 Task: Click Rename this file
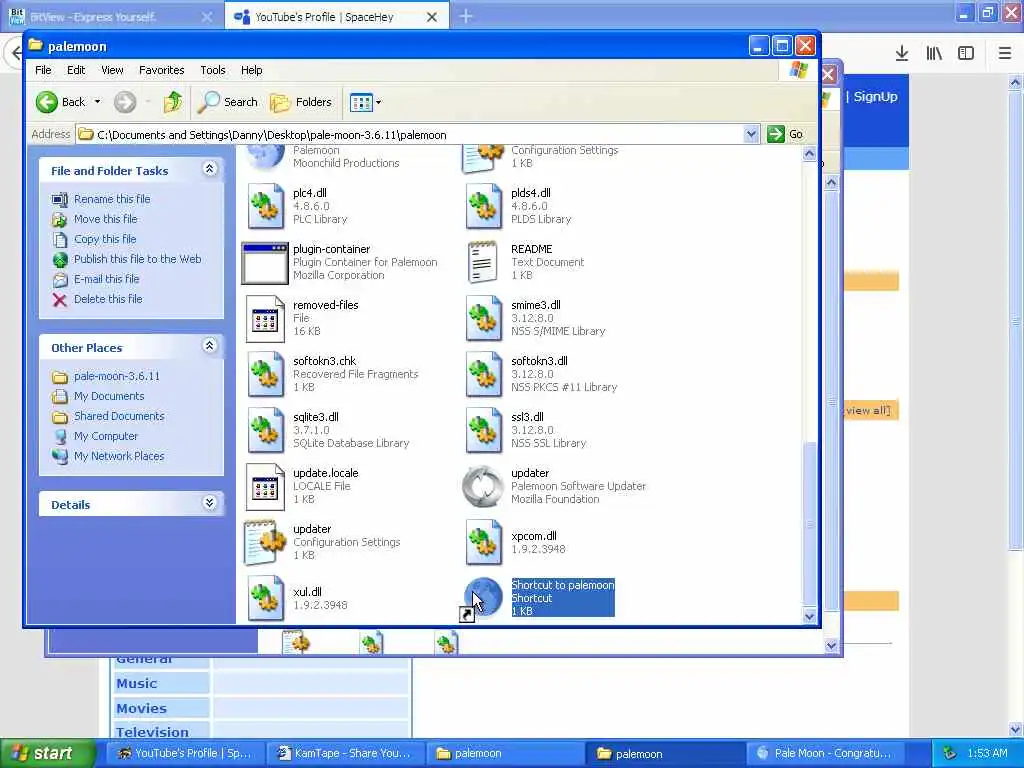(112, 199)
